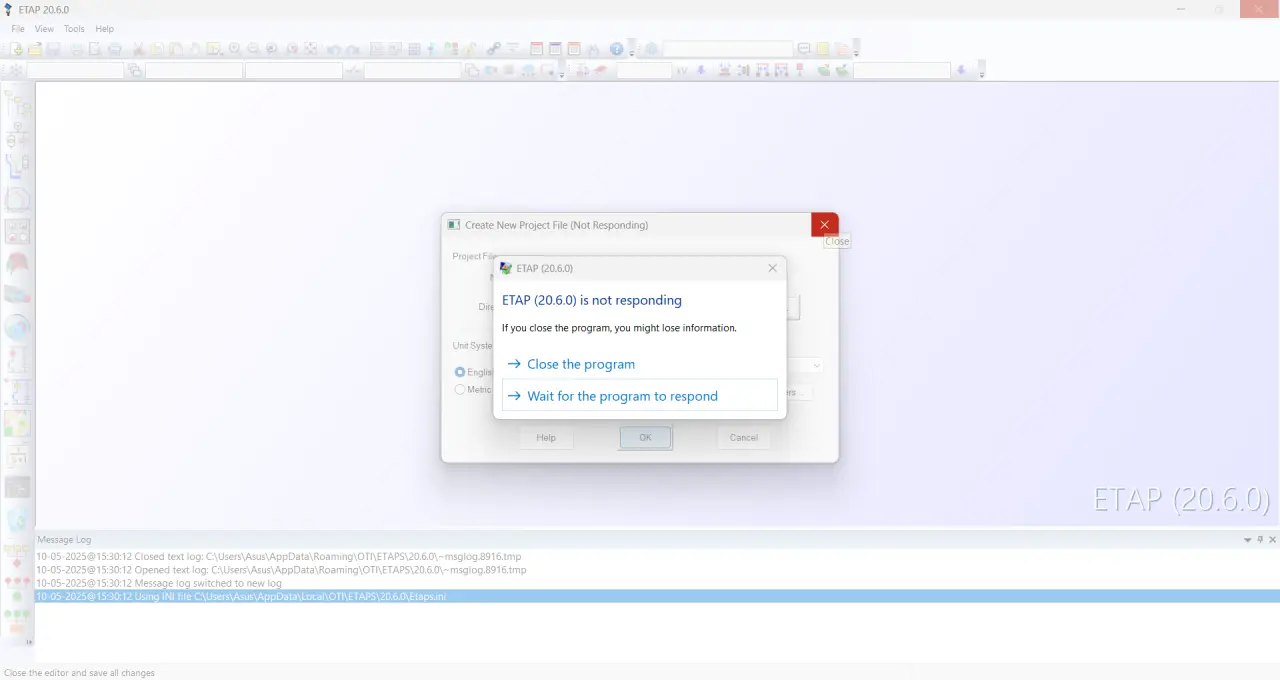Toggle the Message Log pin icon

[1260, 540]
